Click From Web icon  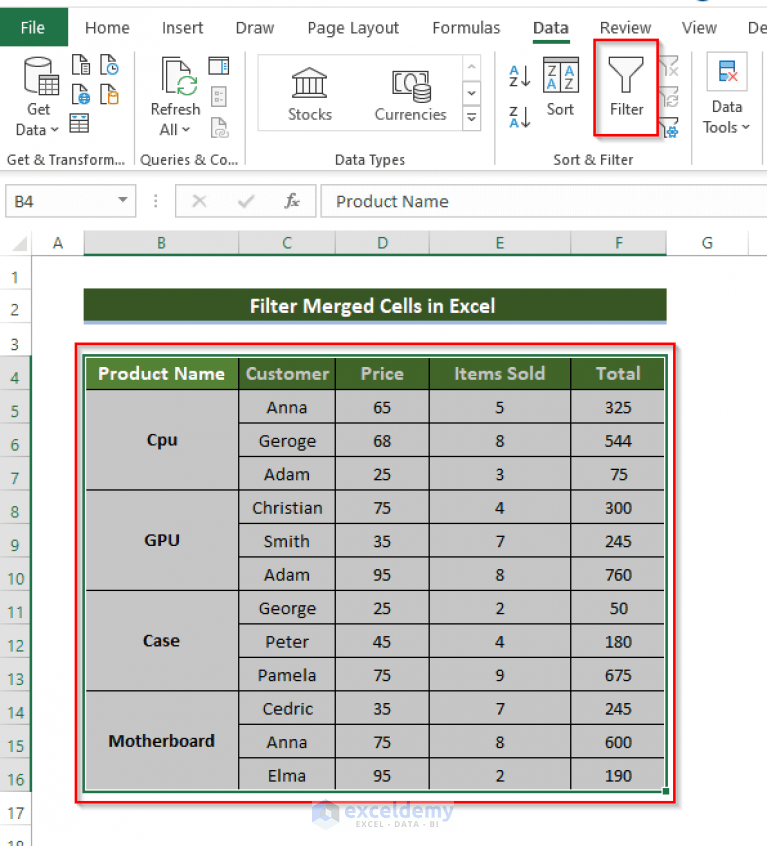pos(81,94)
